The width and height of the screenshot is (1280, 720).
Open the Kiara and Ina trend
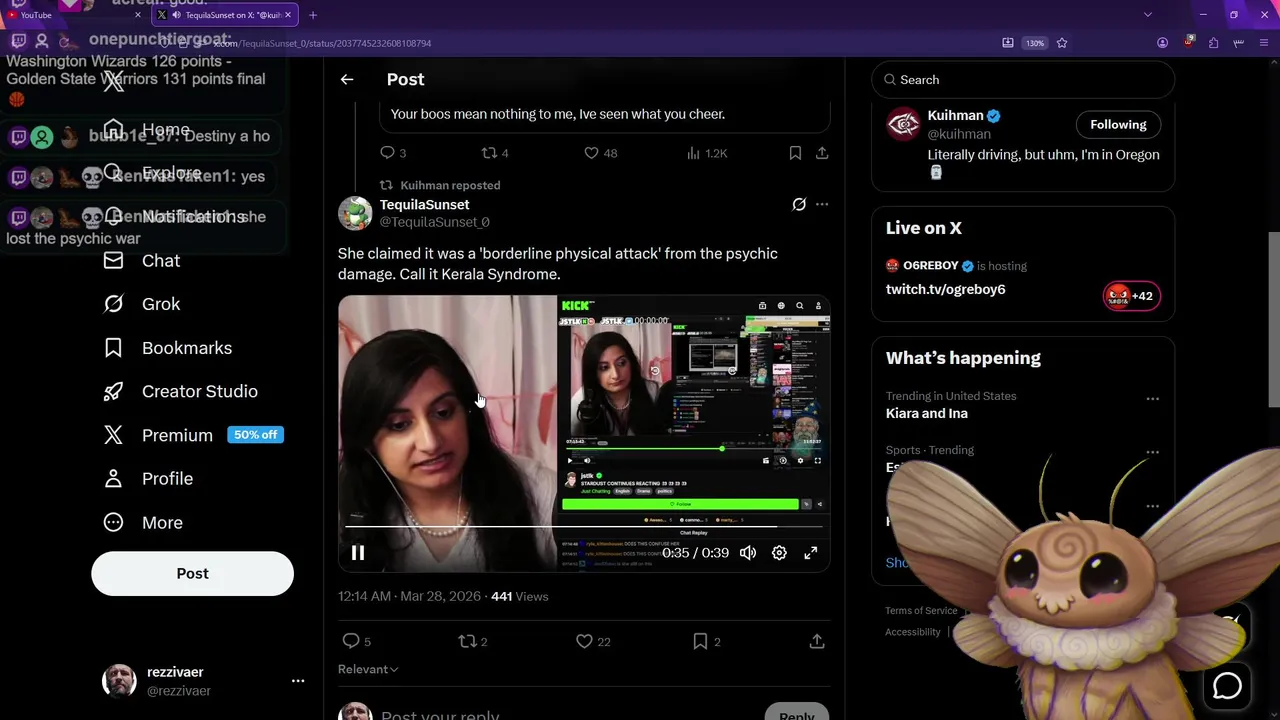pos(926,413)
